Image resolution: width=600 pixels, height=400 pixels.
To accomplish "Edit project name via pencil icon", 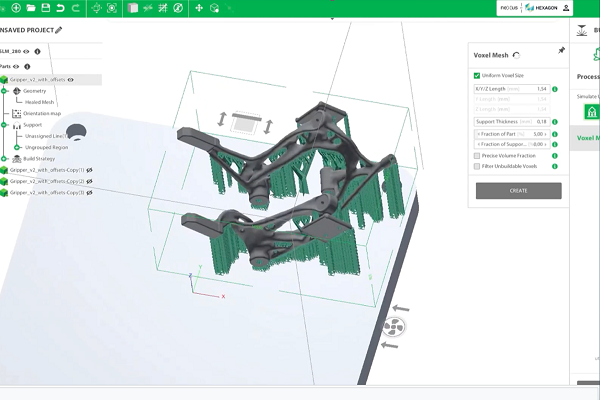I will pos(59,30).
